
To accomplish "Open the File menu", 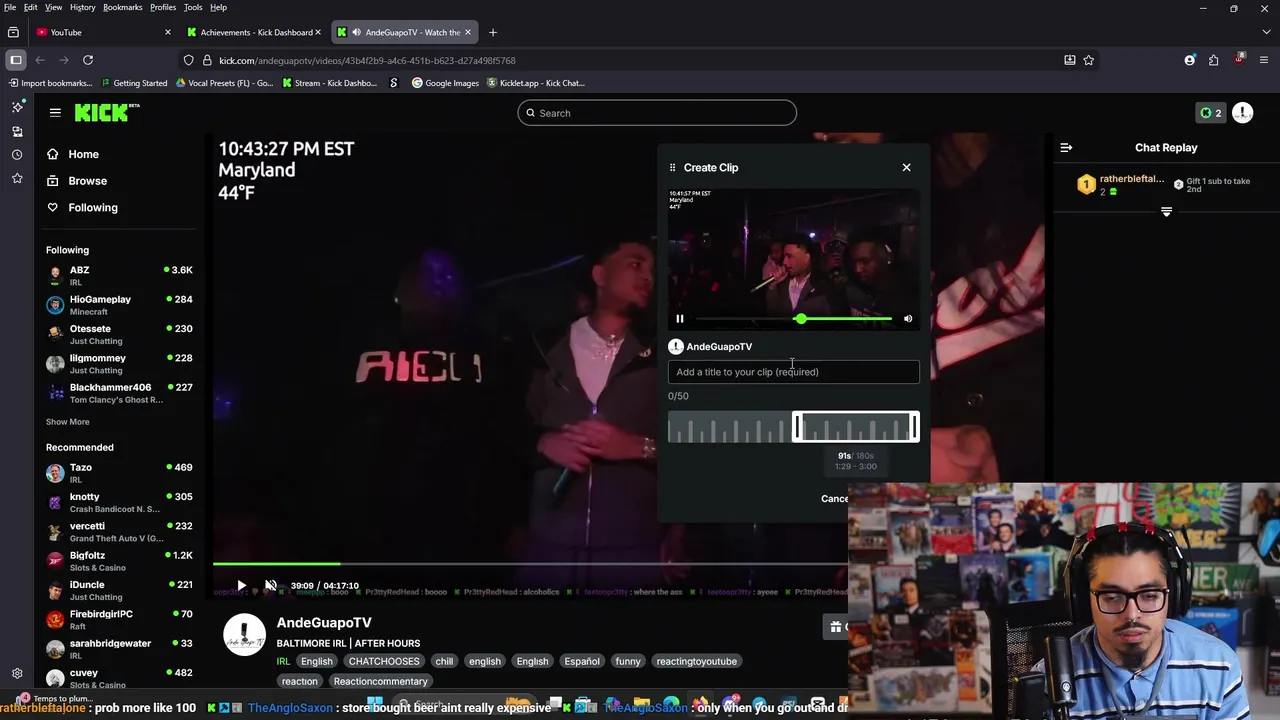I will click(10, 7).
